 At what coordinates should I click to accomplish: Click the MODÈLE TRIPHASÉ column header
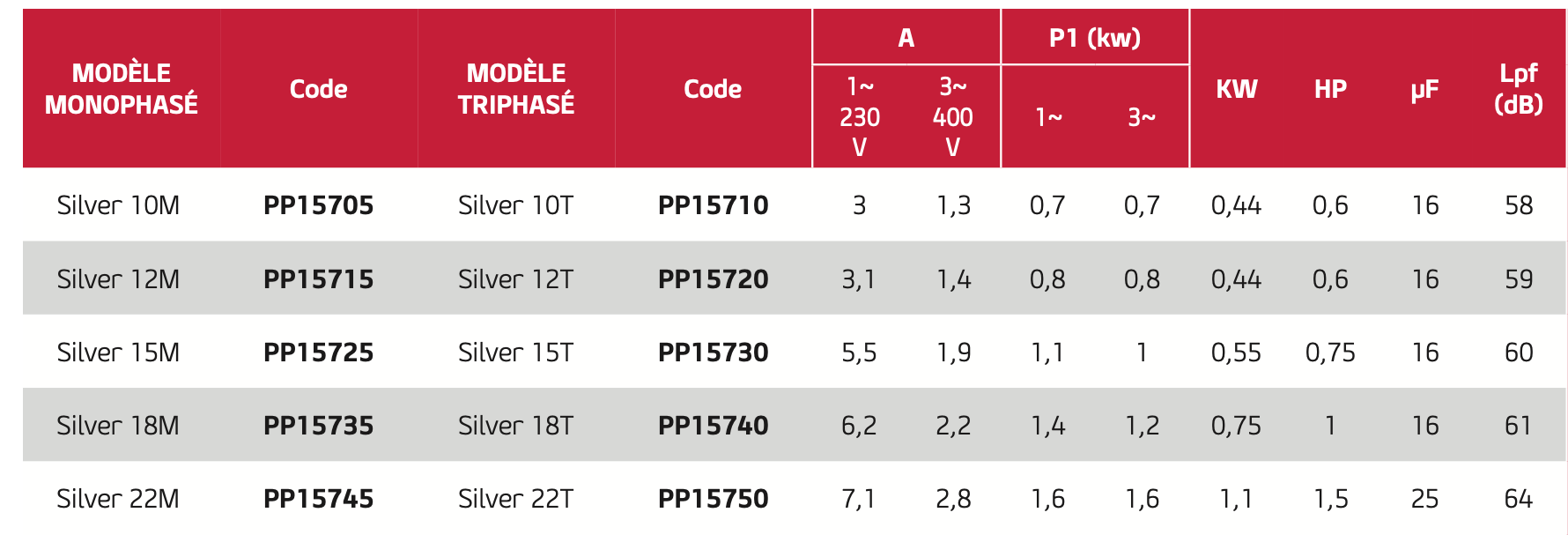(516, 89)
